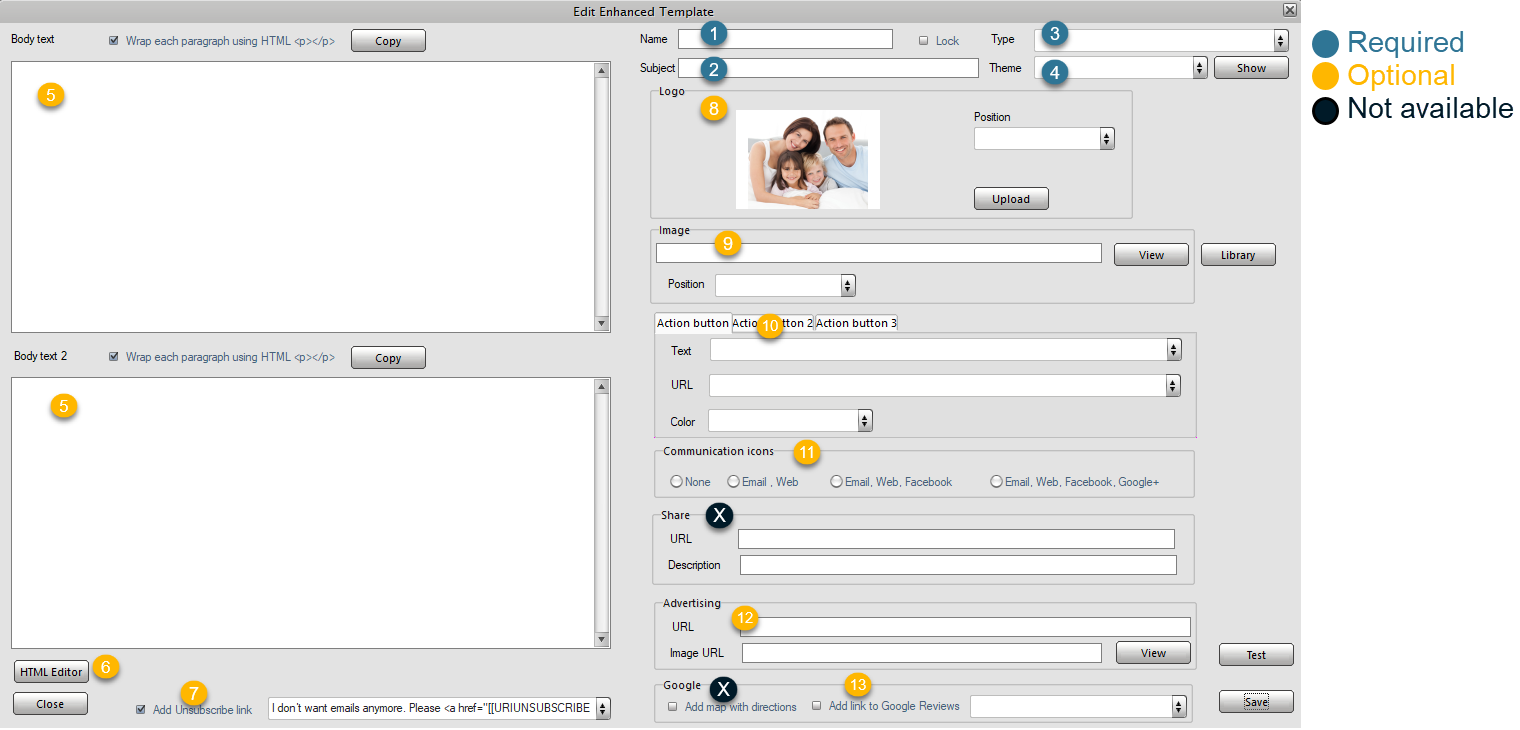Click Copy button next to Body text 2

point(388,357)
